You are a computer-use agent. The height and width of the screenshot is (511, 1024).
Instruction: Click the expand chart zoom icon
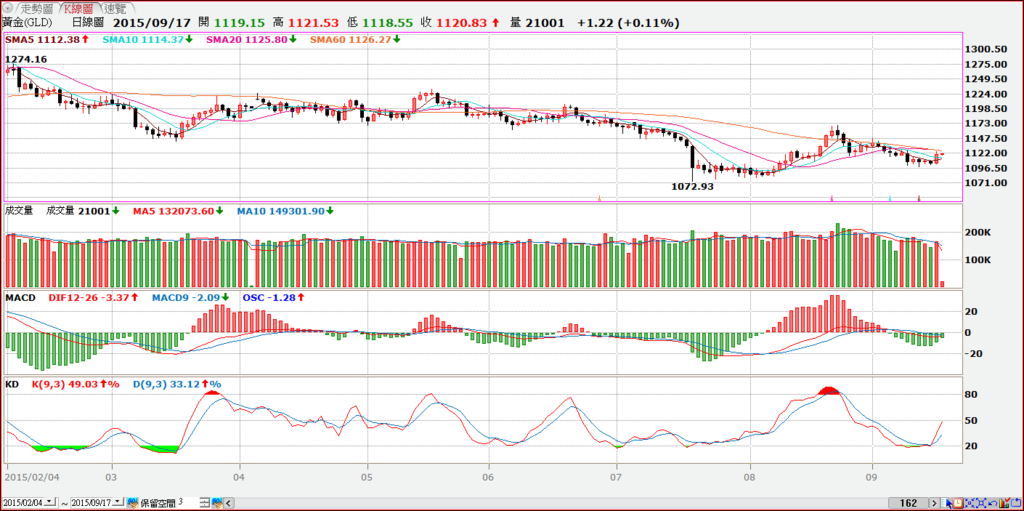(982, 503)
